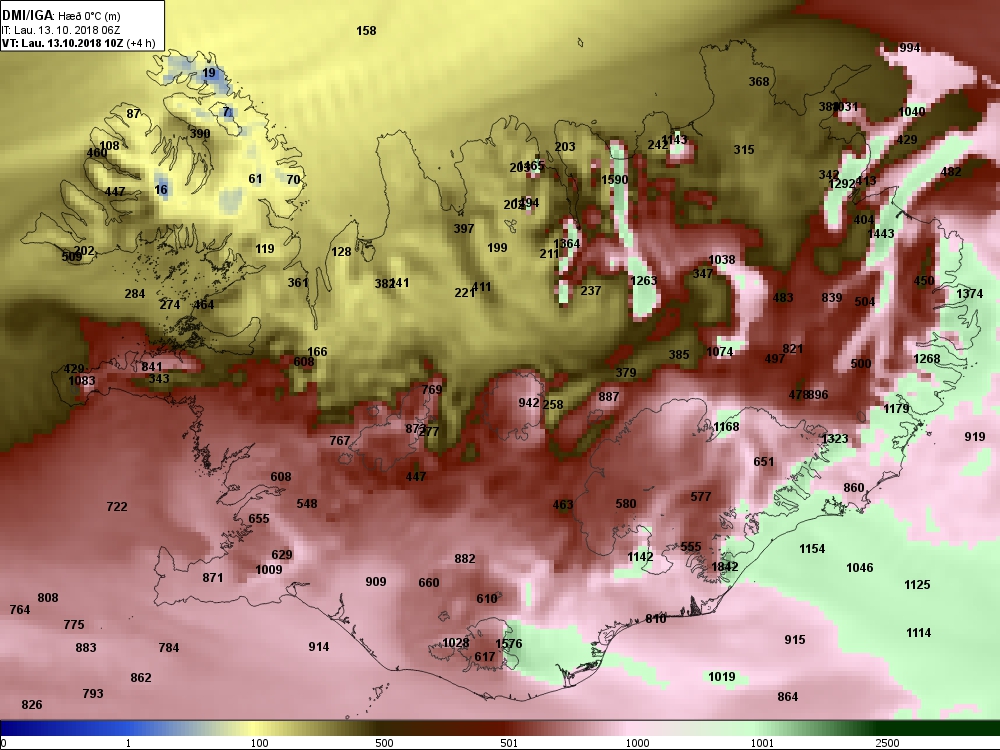Click the map value 1083
1000x750 pixels.
click(82, 381)
